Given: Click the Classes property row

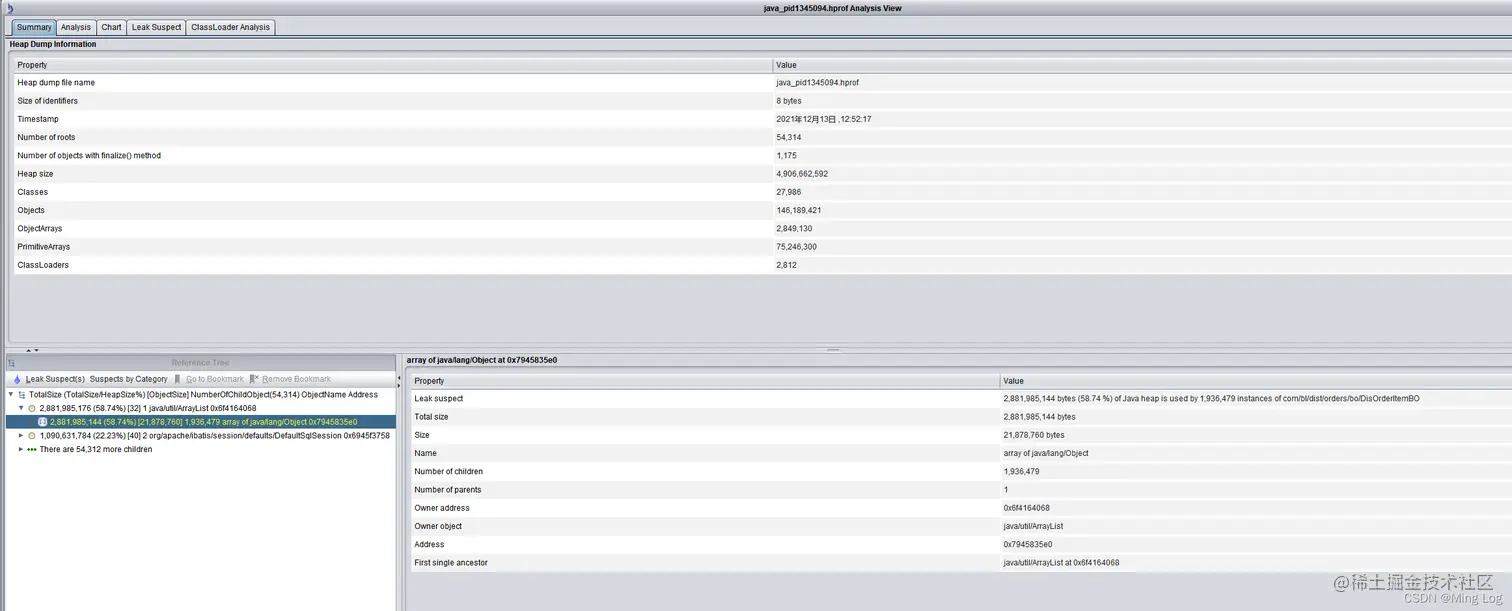Looking at the screenshot, I should pyautogui.click(x=762, y=192).
